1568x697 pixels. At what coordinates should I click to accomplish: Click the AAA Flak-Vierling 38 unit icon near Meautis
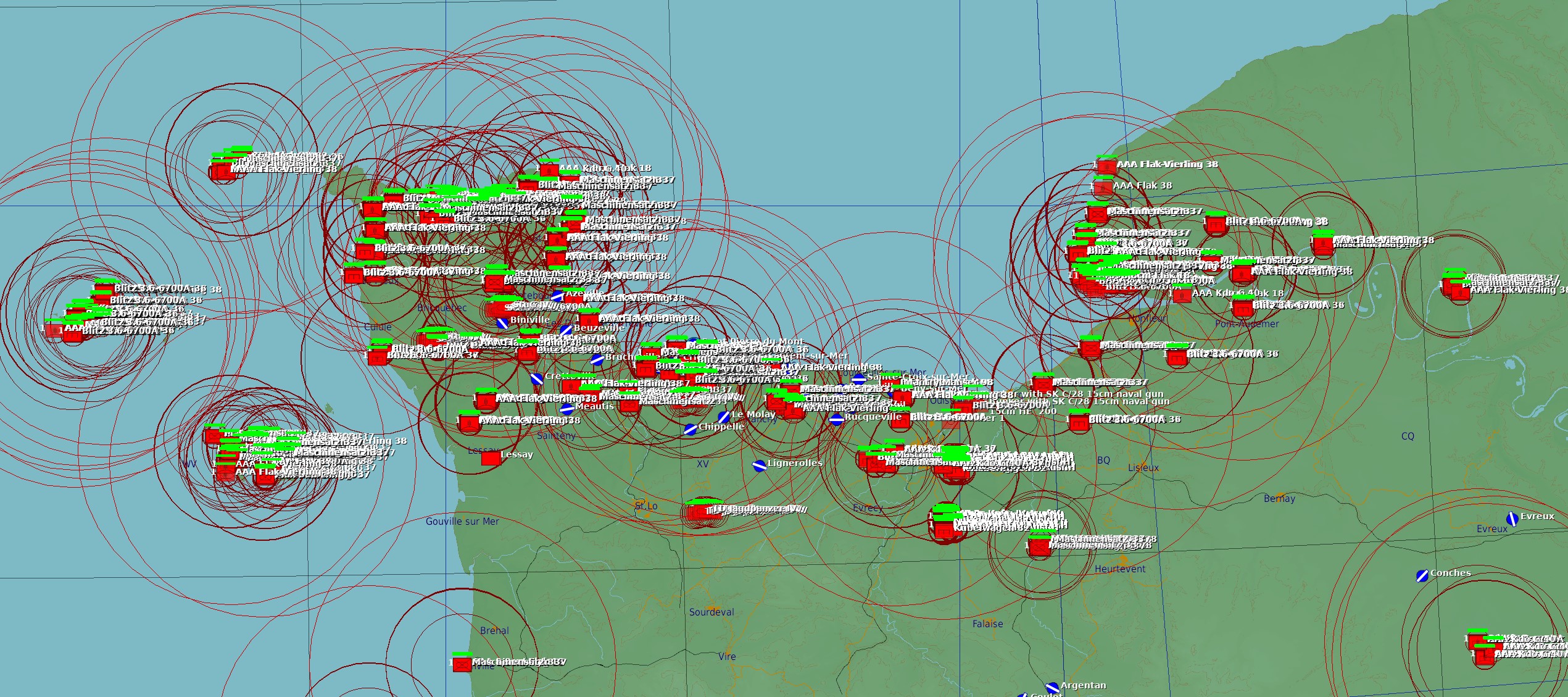click(x=469, y=422)
